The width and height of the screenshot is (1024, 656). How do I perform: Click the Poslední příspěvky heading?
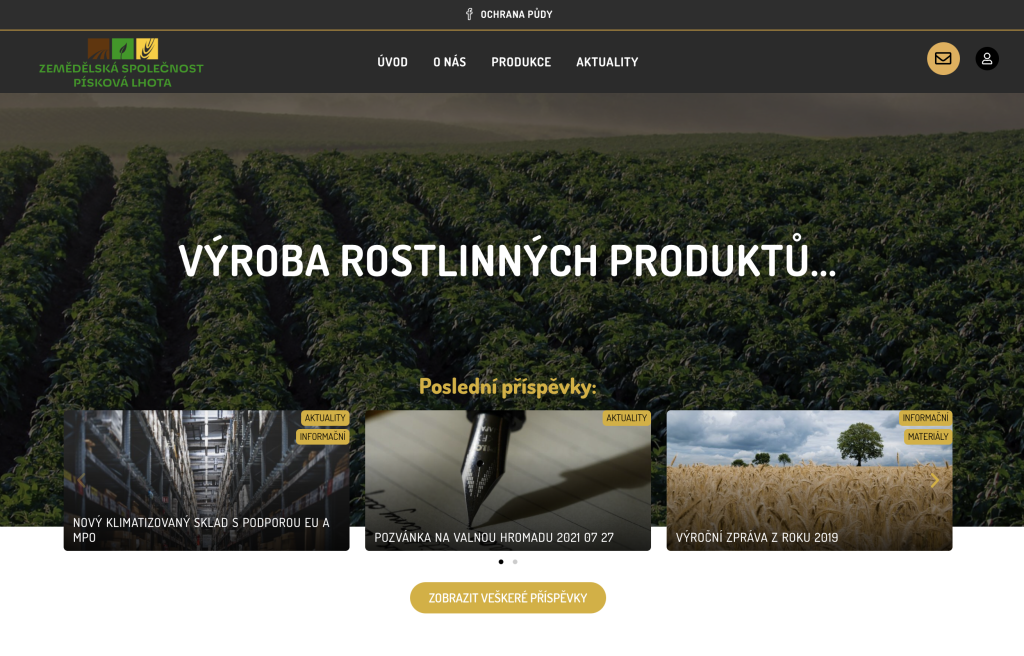coord(507,387)
